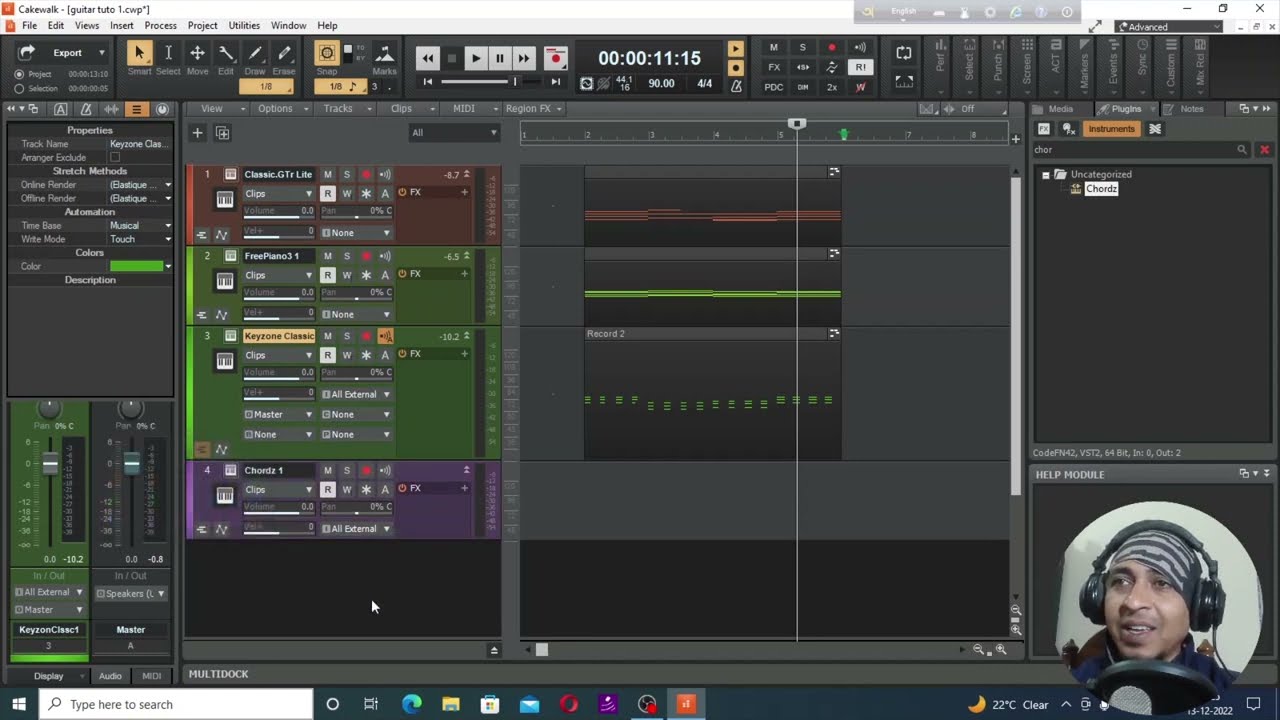This screenshot has height=720, width=1280.
Task: Open the Export dropdown arrow
Action: click(x=101, y=53)
